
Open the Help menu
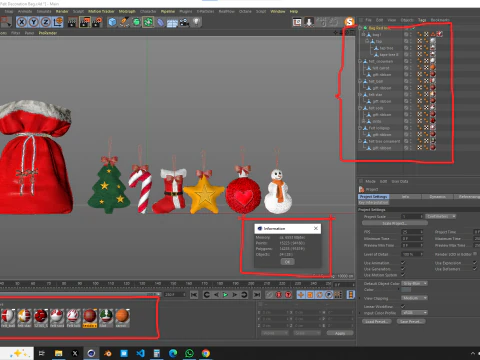click(x=294, y=11)
